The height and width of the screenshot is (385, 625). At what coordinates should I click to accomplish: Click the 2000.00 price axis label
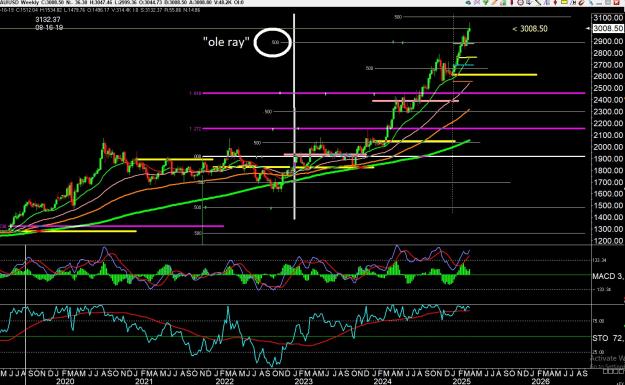pyautogui.click(x=608, y=147)
